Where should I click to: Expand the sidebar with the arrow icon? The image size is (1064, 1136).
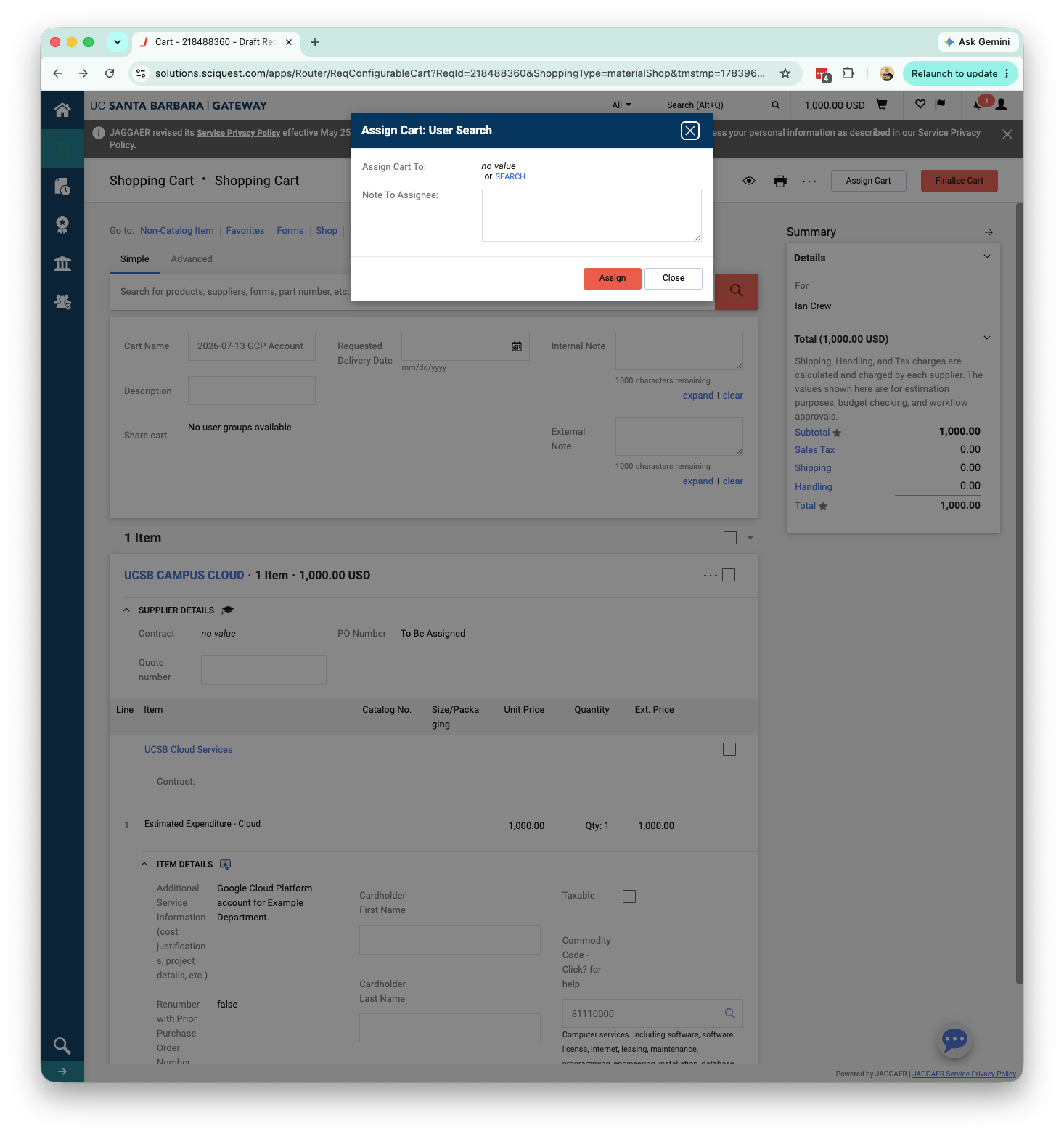pos(62,1071)
